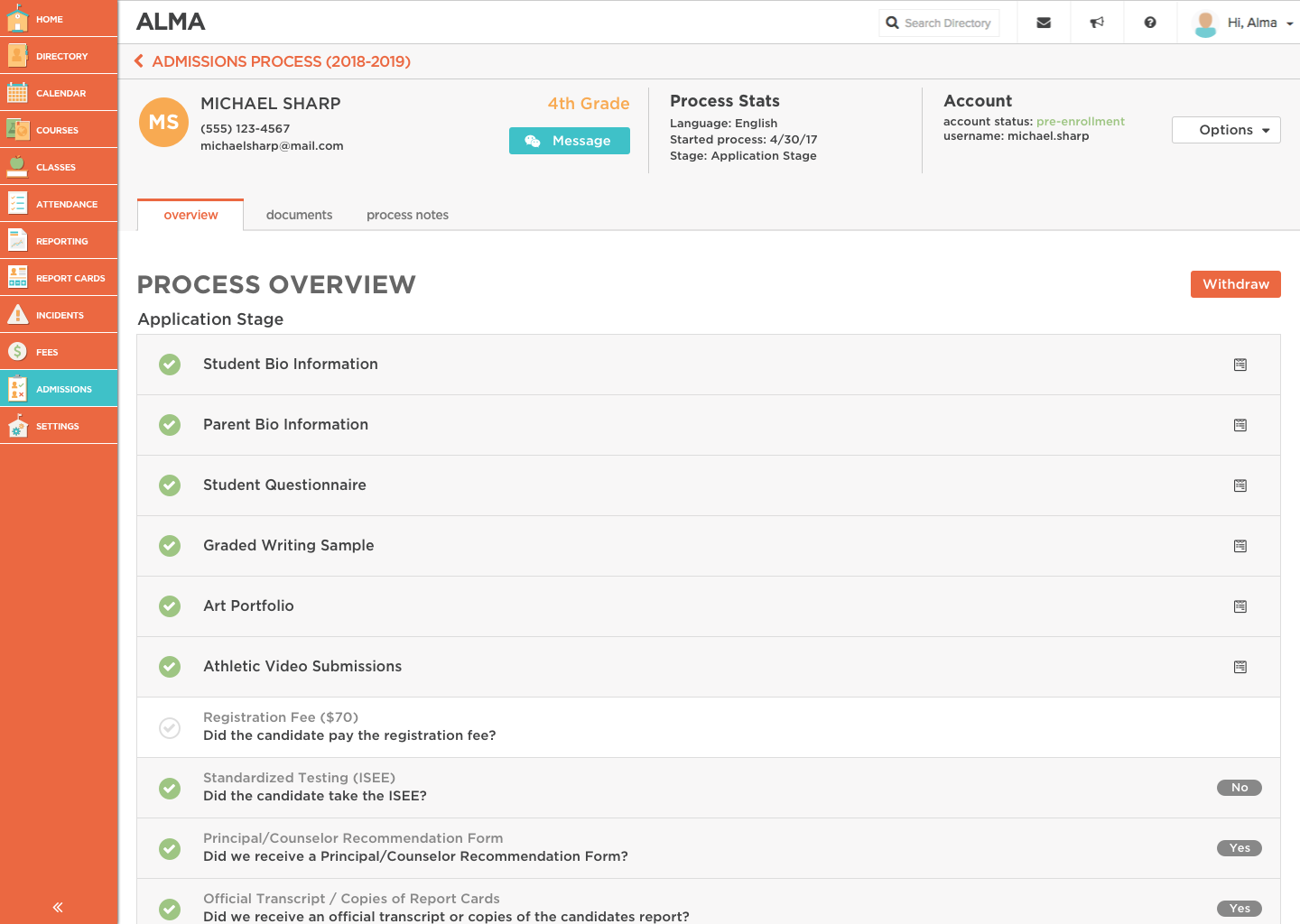The height and width of the screenshot is (924, 1300).
Task: Toggle Principal/Counselor Recommendation Form checkmark
Action: [170, 848]
